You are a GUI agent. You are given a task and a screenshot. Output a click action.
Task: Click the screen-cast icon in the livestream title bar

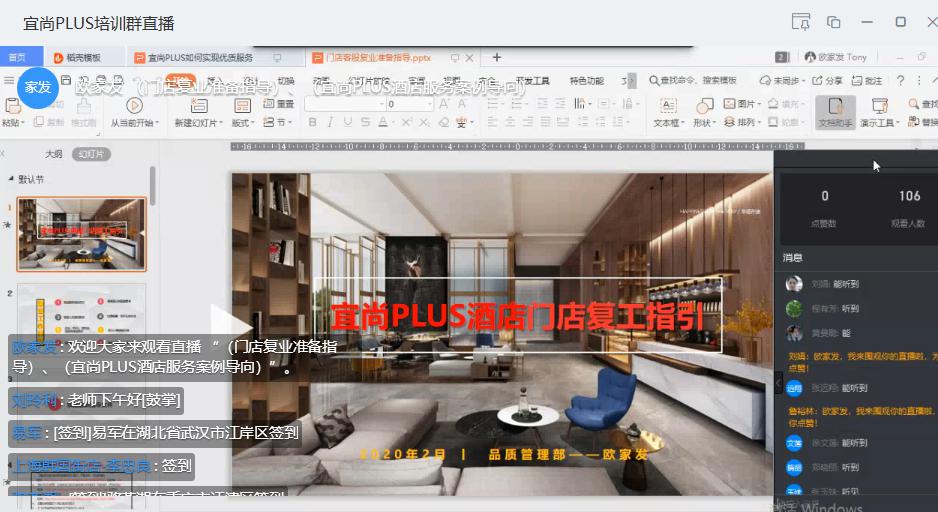(801, 22)
